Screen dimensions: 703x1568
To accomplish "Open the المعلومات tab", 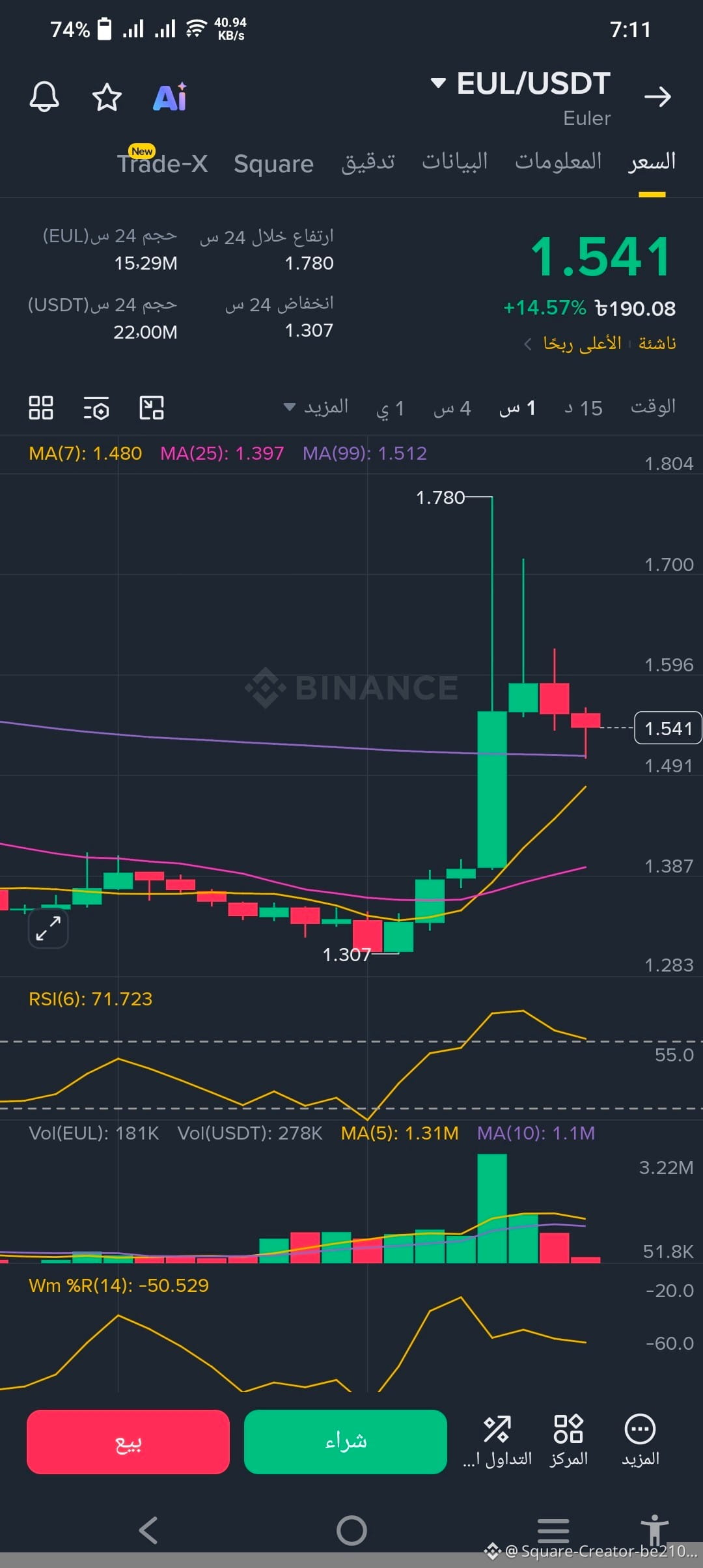I will pos(558,161).
